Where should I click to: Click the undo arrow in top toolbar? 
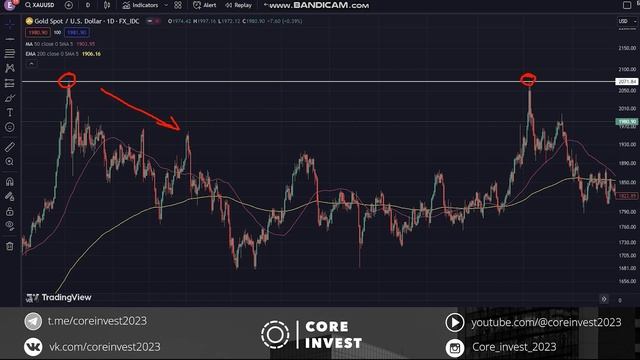(266, 5)
